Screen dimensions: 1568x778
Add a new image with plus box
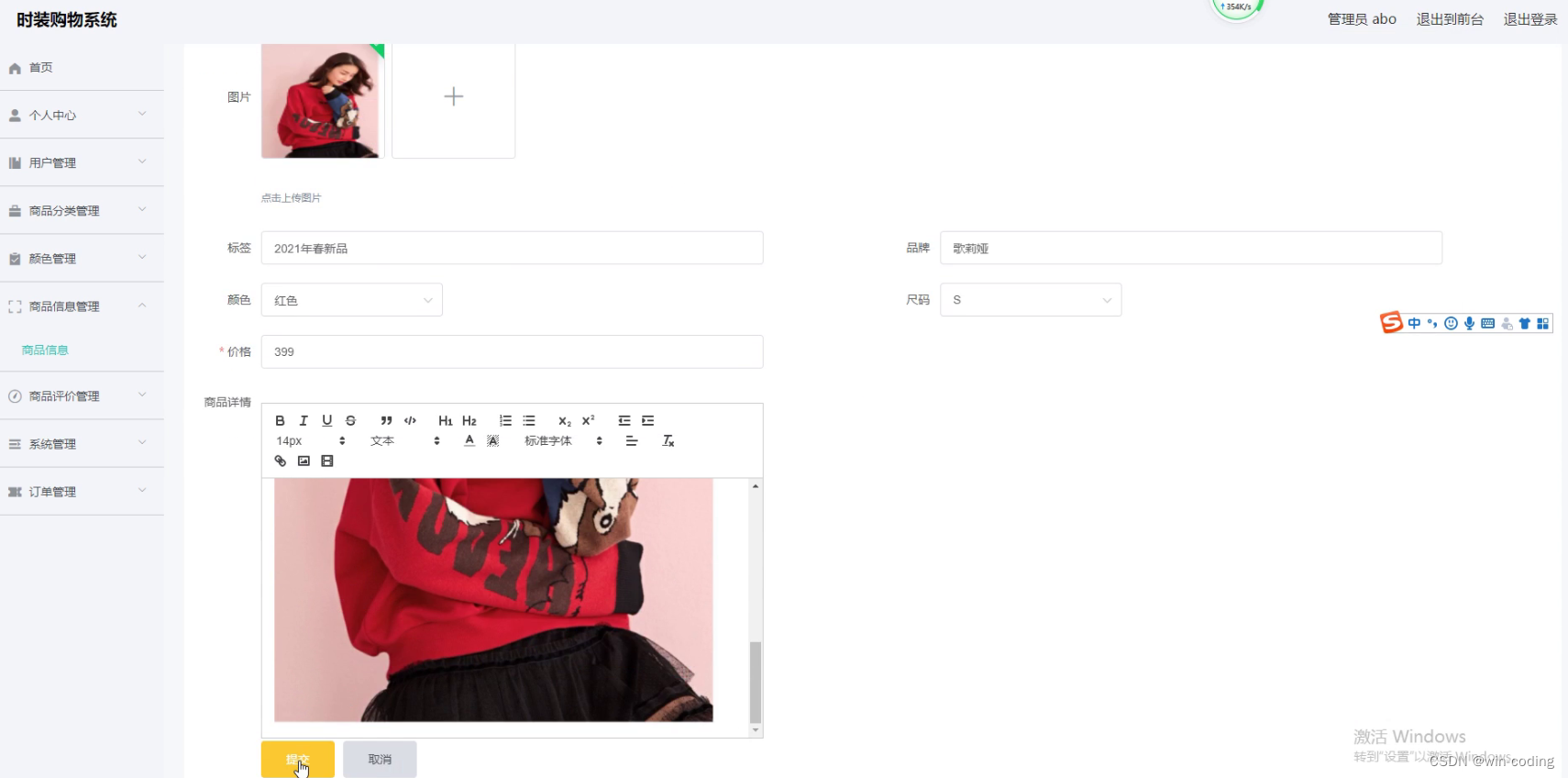[454, 97]
